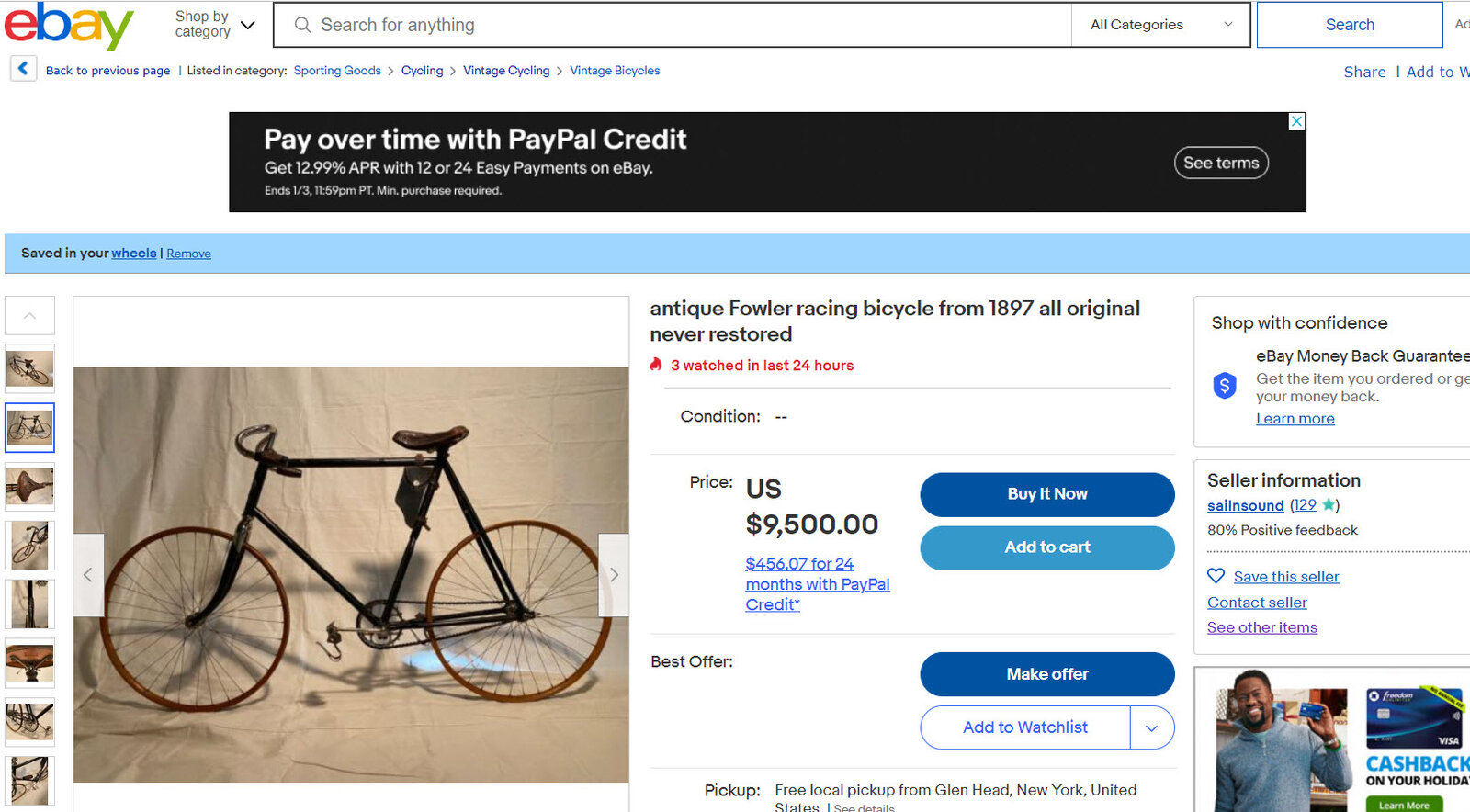Click the back arrow to previous page

(22, 68)
